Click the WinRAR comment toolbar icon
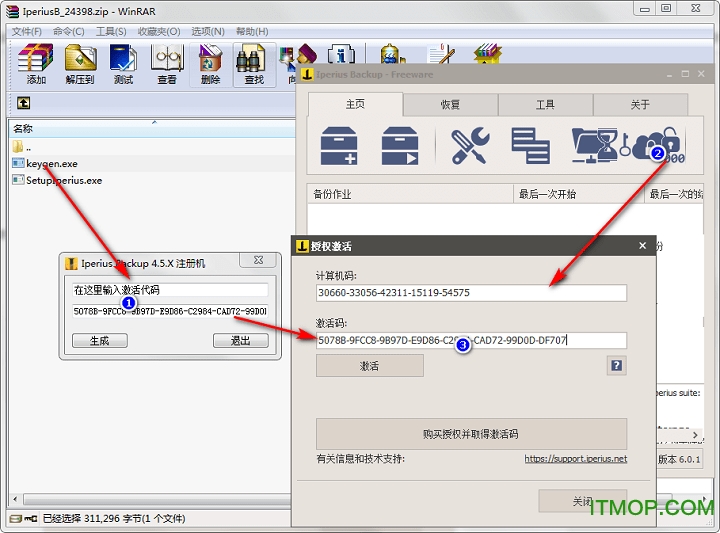 tap(441, 54)
